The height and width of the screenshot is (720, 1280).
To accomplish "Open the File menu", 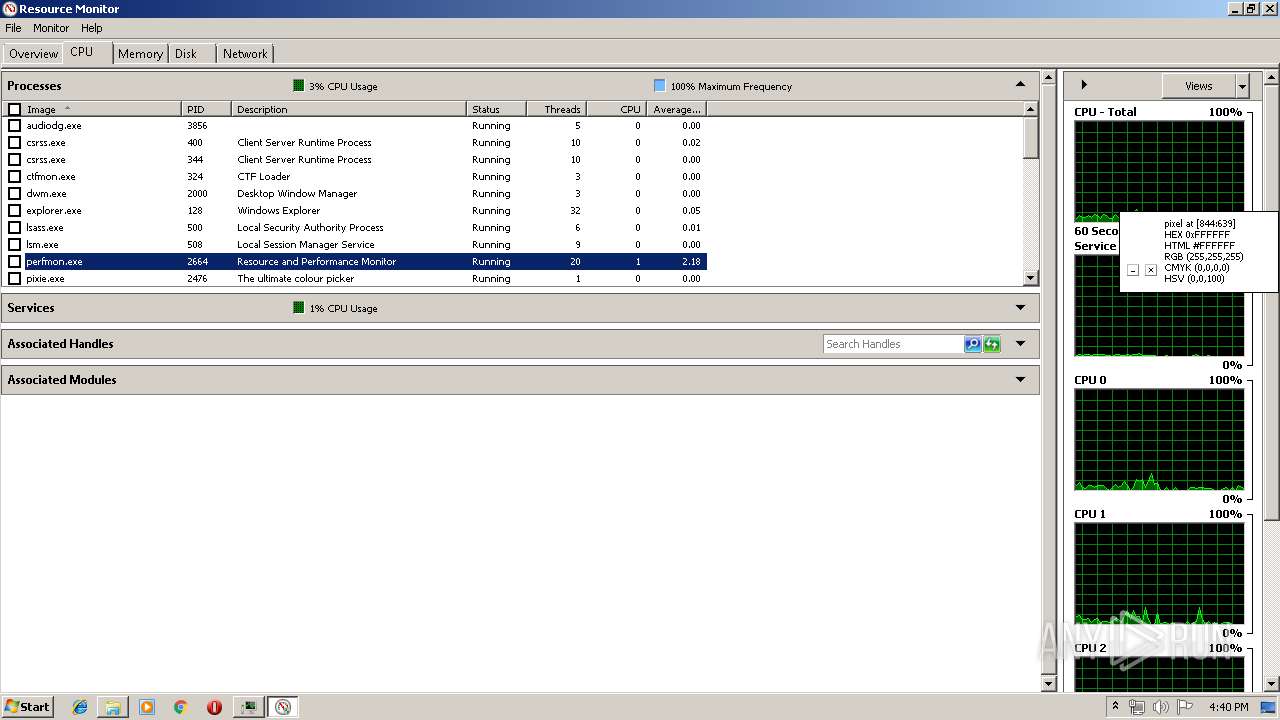I will [x=13, y=28].
